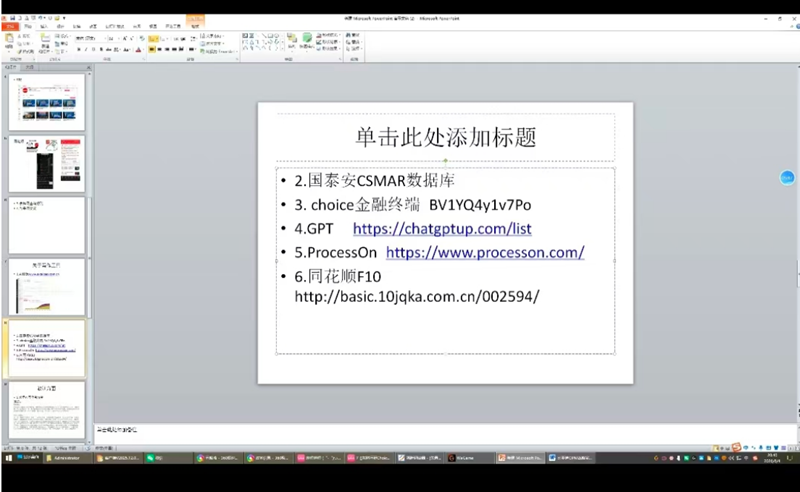The width and height of the screenshot is (800, 492).
Task: Toggle Italic formatting
Action: click(x=86, y=50)
